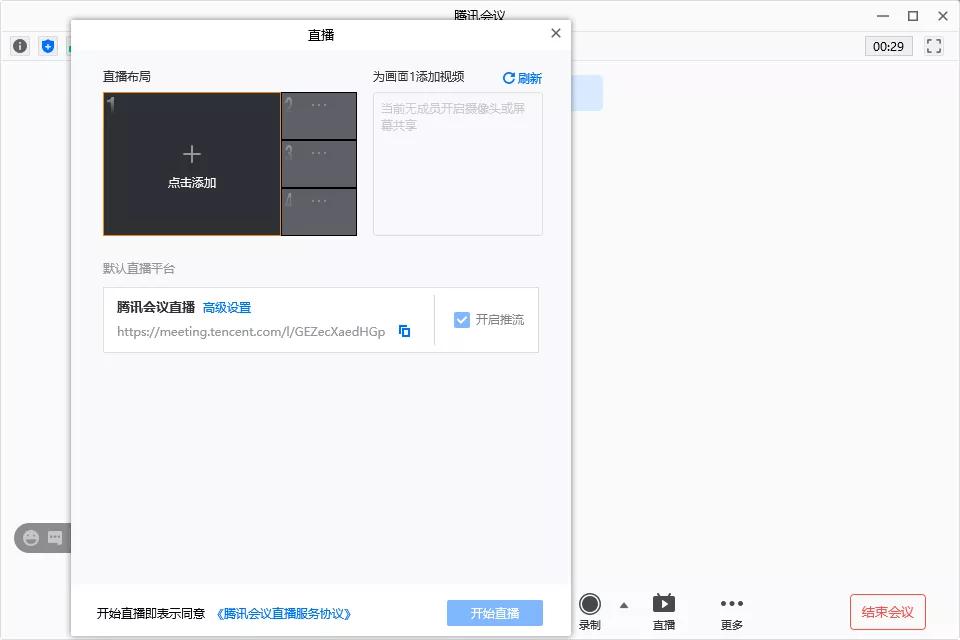960x640 pixels.
Task: Select the meeting.tencent.com stream URL
Action: [252, 333]
